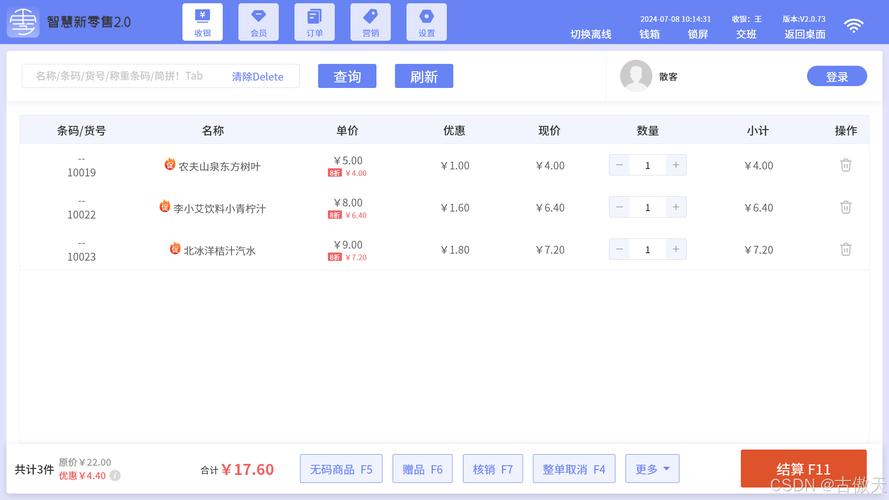889x500 pixels.
Task: Increase quantity of 北冰洋桔汁汽水
Action: point(676,249)
